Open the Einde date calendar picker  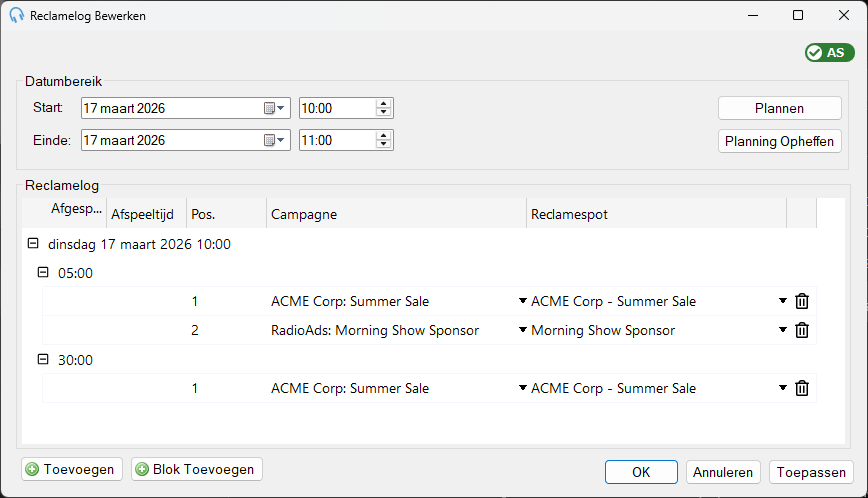click(x=274, y=141)
